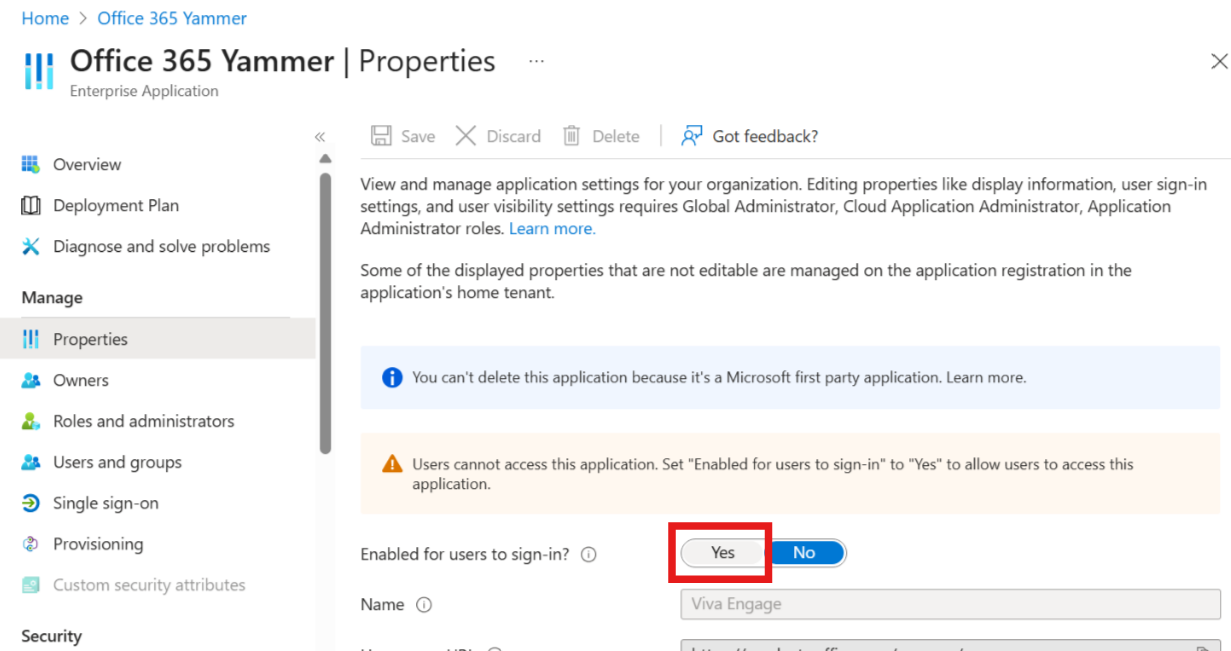This screenshot has width=1231, height=651.
Task: Click Delete button label
Action: coord(616,136)
